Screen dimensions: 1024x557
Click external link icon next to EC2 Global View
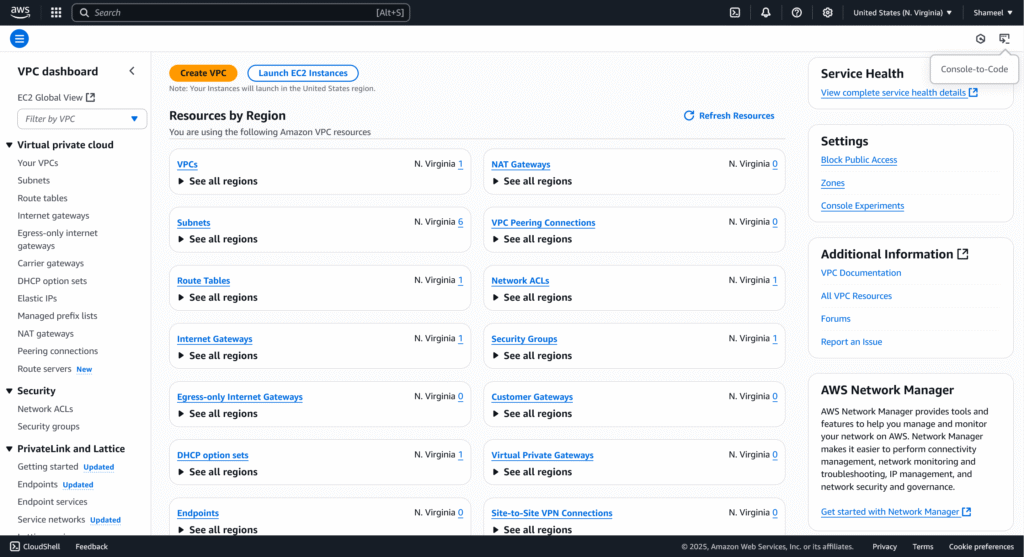click(x=91, y=97)
